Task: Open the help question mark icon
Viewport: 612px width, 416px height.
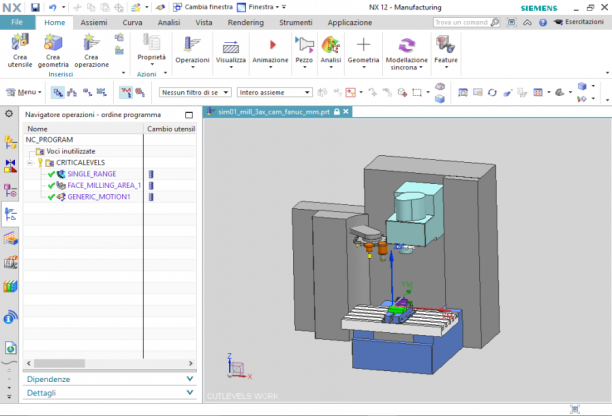Action: click(x=543, y=22)
